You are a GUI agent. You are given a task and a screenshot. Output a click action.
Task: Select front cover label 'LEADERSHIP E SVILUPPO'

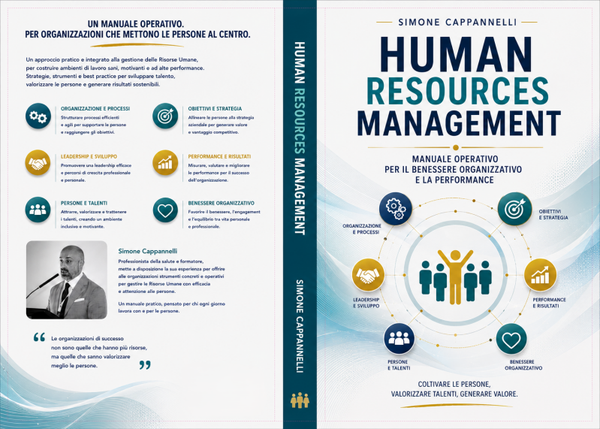[x=366, y=303]
